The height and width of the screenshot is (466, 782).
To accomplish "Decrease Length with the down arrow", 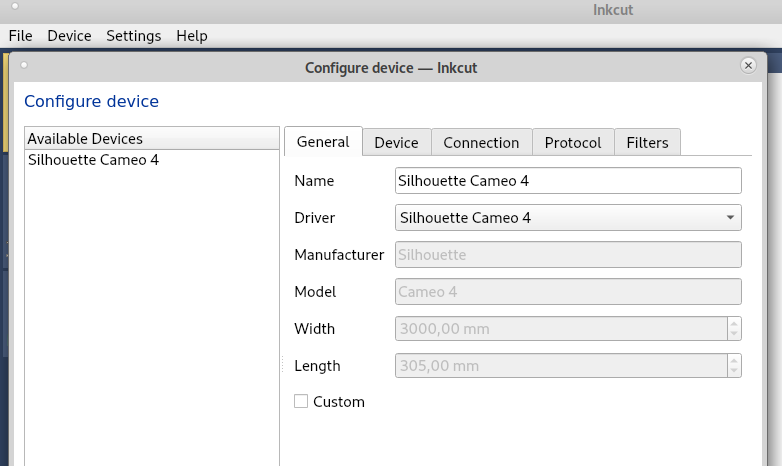I will tap(734, 372).
